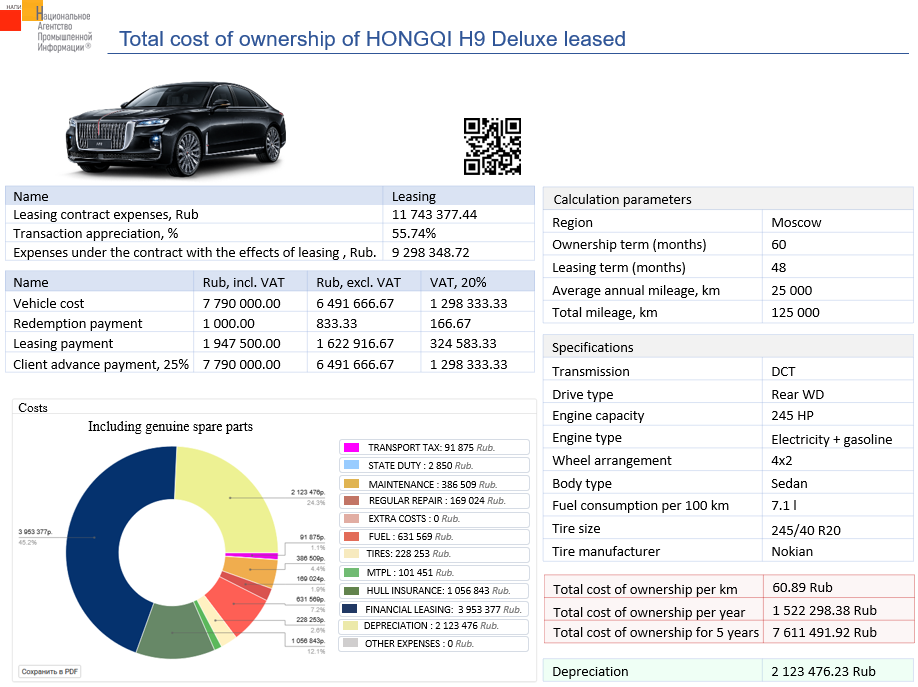Click the QR code image

coord(492,146)
